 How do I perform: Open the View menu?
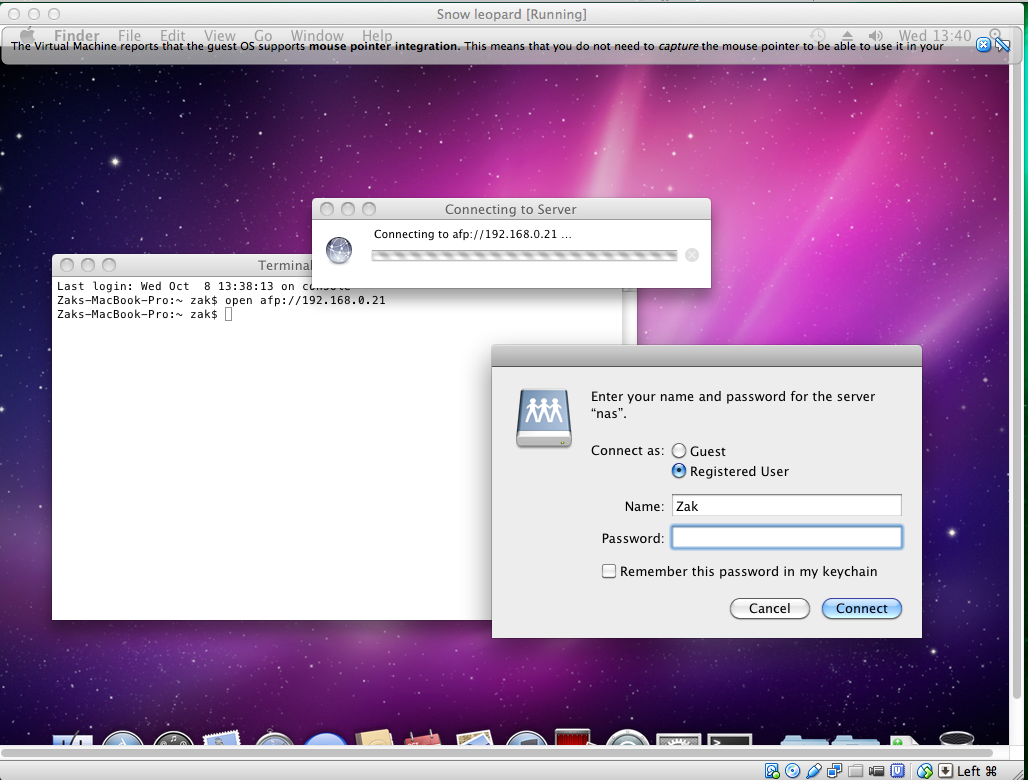[220, 35]
